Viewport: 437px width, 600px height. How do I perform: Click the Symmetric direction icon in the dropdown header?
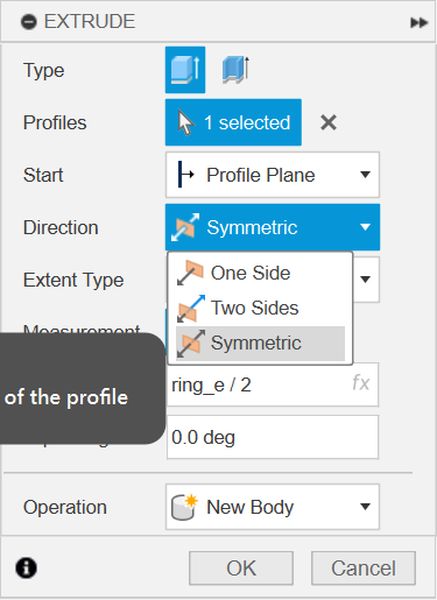(x=186, y=227)
